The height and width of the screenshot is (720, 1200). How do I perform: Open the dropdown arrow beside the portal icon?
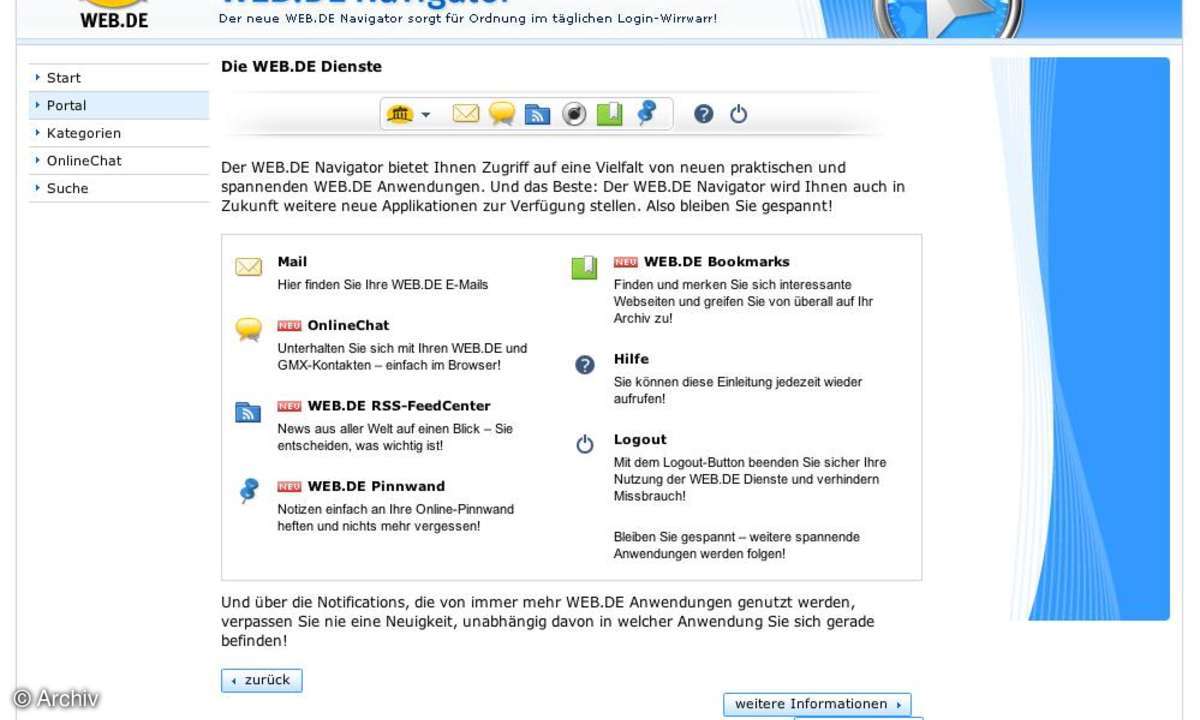(x=426, y=115)
